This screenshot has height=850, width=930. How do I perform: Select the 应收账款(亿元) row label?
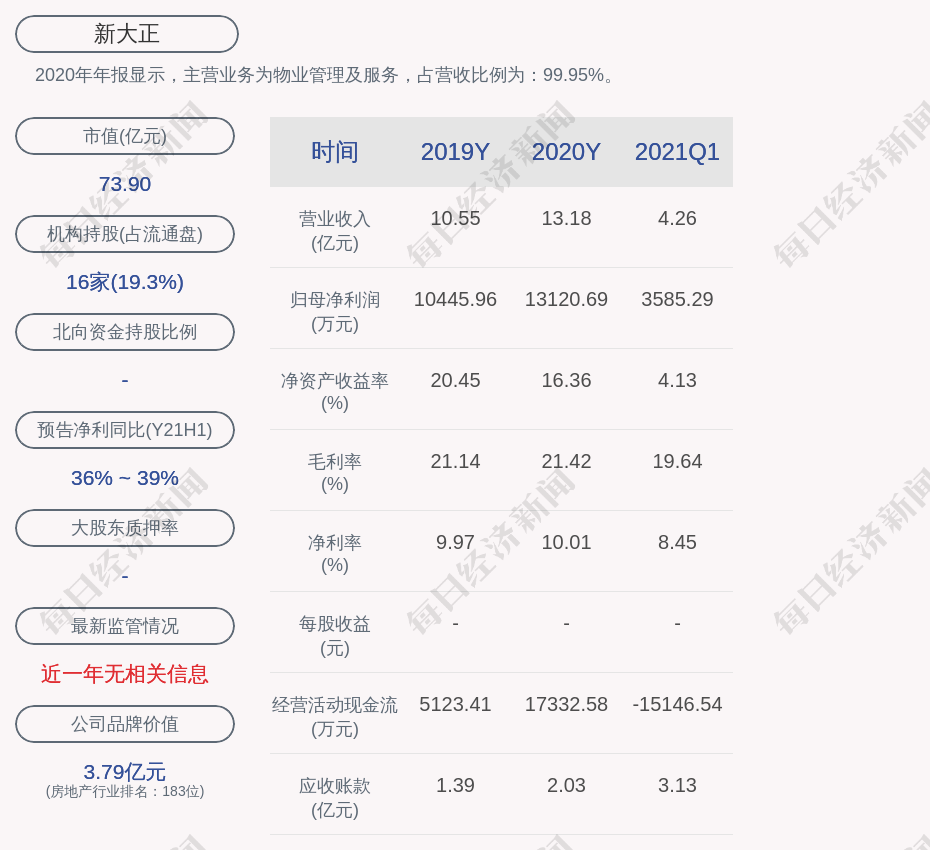click(335, 798)
